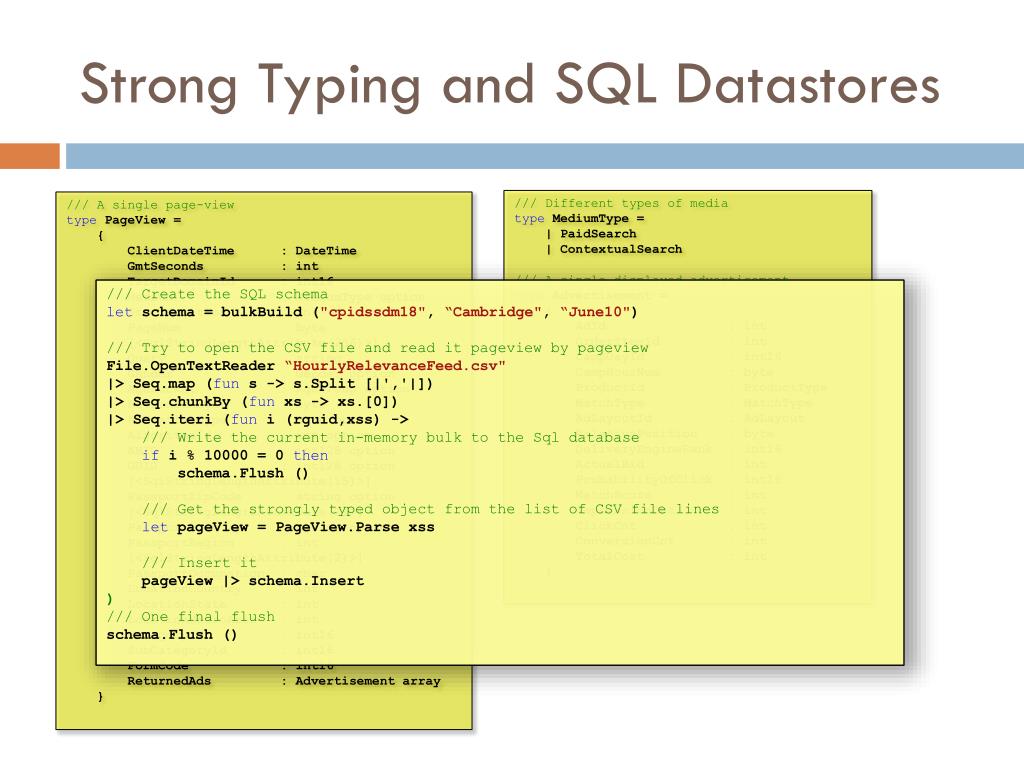Click the "|> Seq.map" pipeline line

(270, 384)
